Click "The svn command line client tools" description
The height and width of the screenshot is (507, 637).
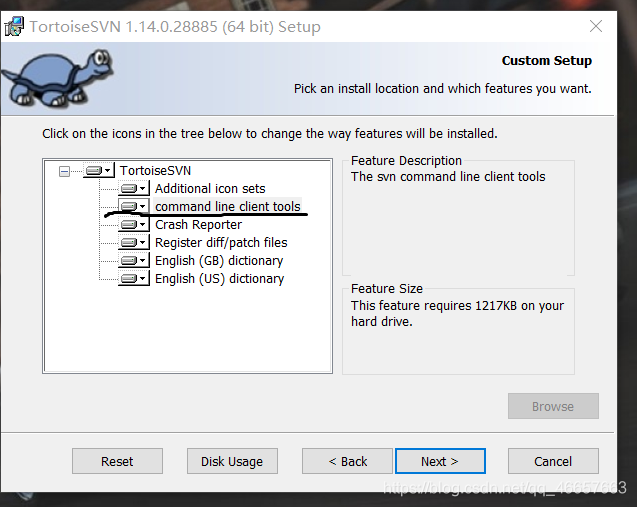[448, 177]
